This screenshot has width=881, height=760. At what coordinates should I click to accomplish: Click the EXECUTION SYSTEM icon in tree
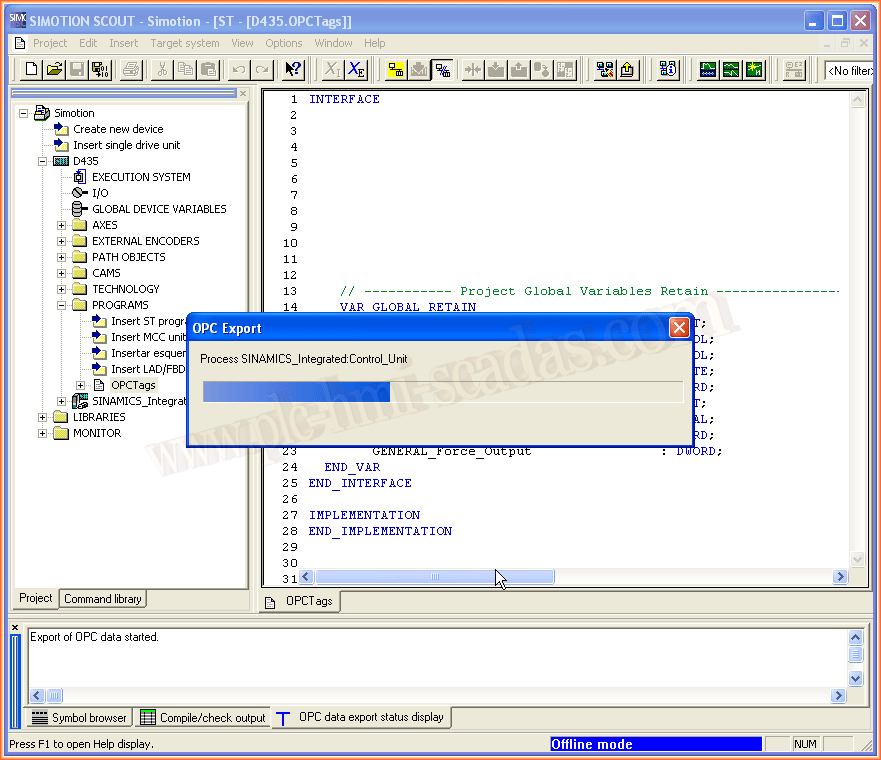click(x=80, y=177)
